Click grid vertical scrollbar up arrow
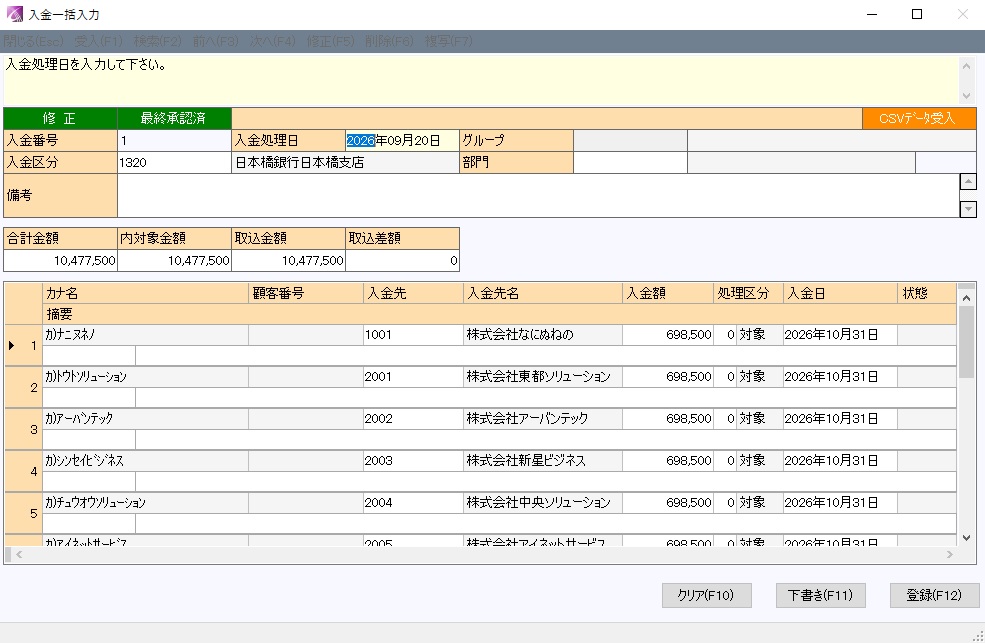The height and width of the screenshot is (643, 985). point(966,298)
